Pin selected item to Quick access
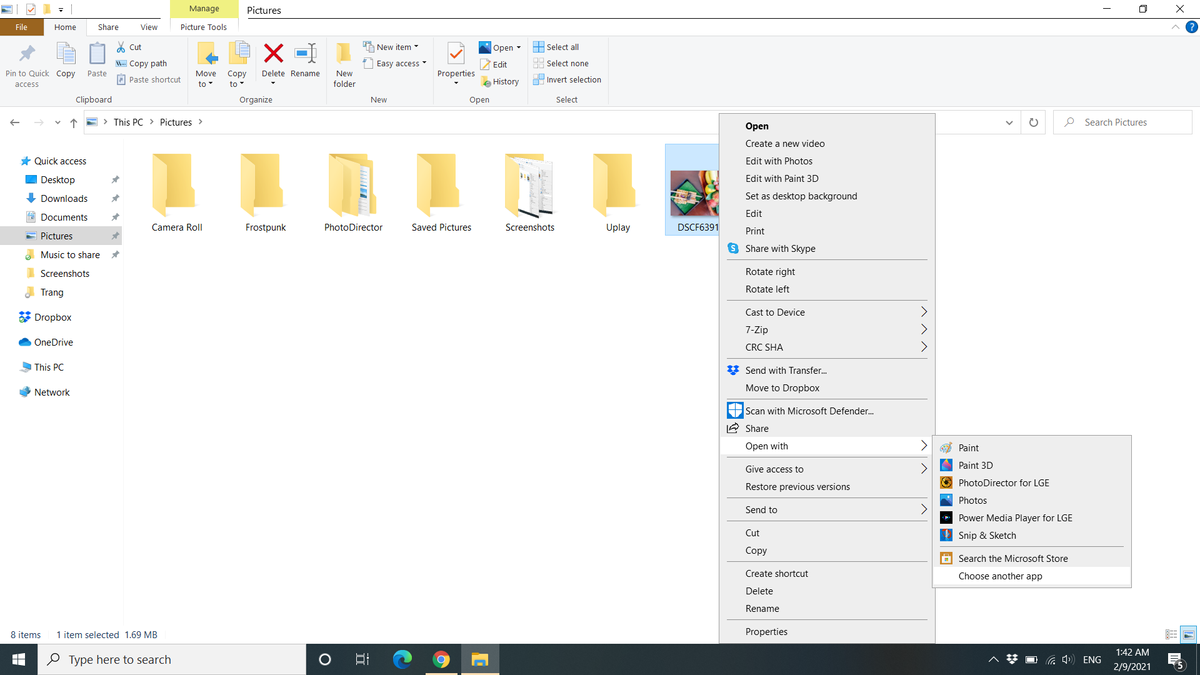 [26, 66]
